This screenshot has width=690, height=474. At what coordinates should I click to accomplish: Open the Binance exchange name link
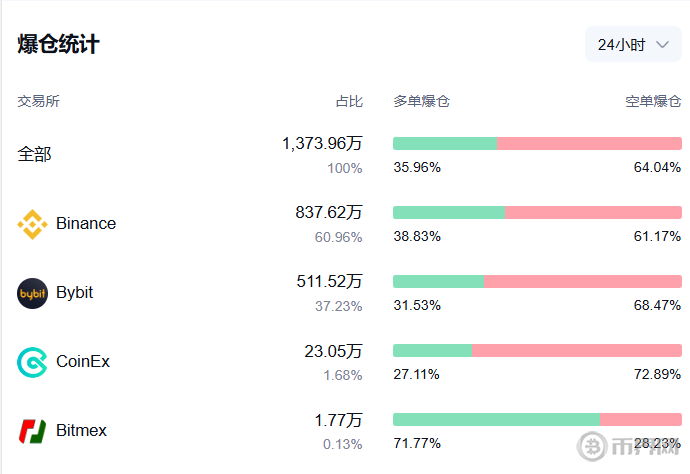click(86, 224)
